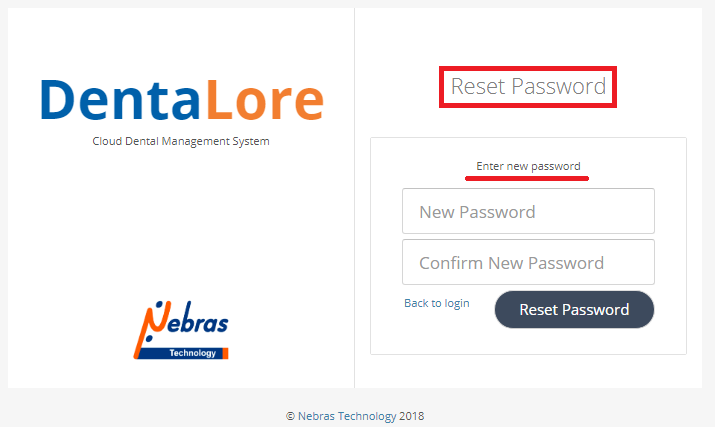Screen dimensions: 715x427
Task: Click the "Reset Password" page heading
Action: coord(528,87)
